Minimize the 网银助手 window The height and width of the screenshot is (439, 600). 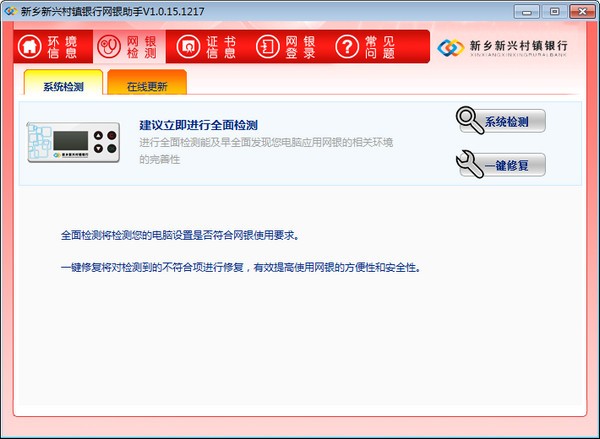[x=527, y=12]
